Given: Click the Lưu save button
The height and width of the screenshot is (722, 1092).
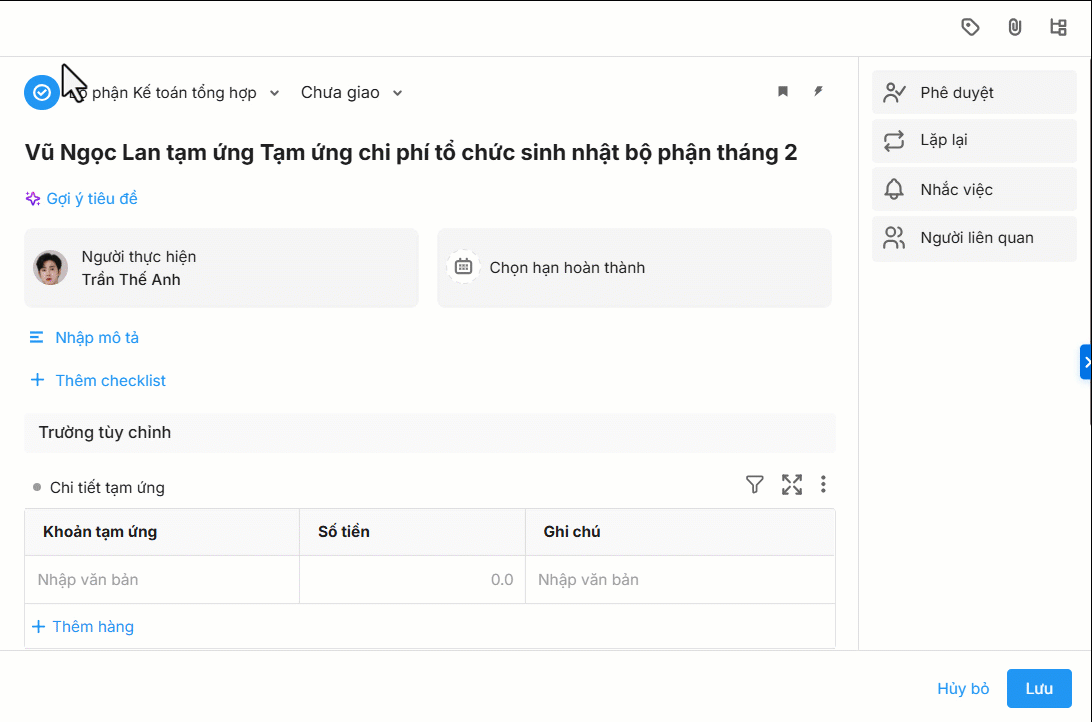Looking at the screenshot, I should (x=1039, y=689).
